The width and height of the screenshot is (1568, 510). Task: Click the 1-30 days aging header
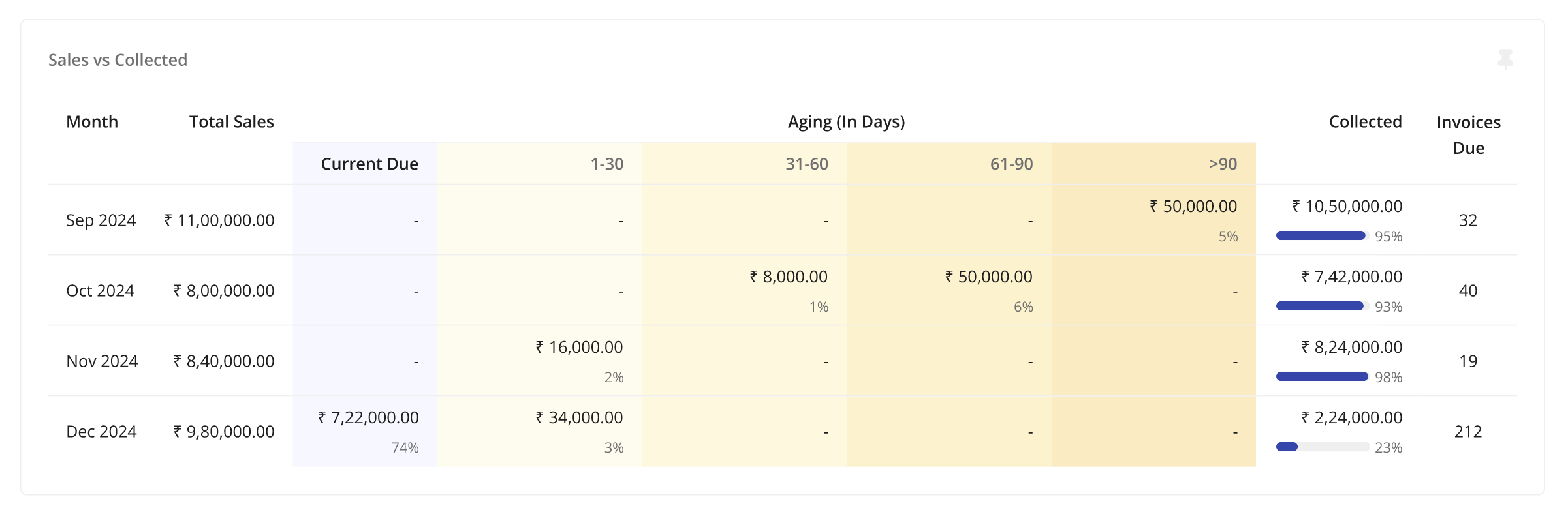click(606, 164)
